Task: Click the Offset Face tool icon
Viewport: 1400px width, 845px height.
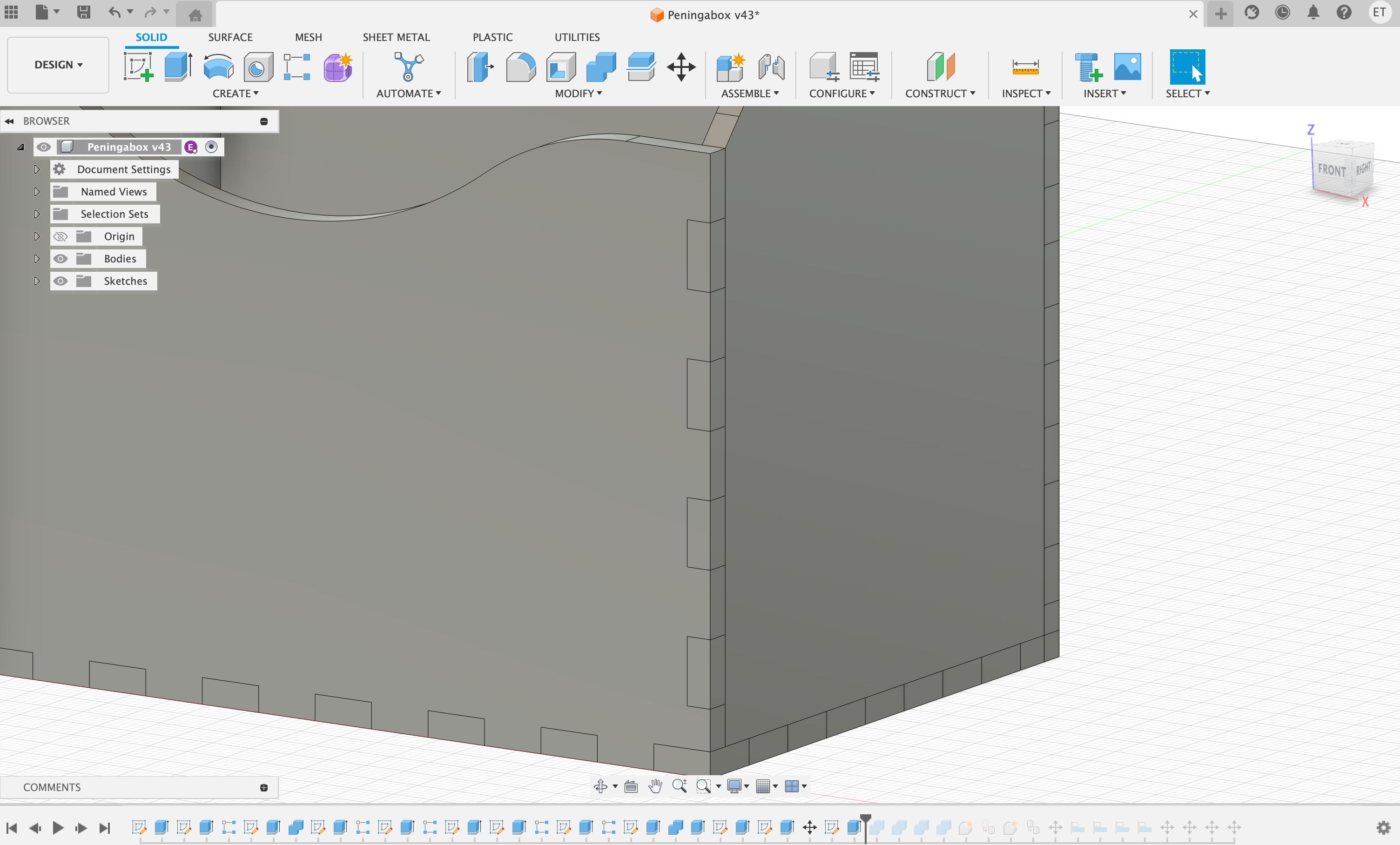Action: pos(641,67)
